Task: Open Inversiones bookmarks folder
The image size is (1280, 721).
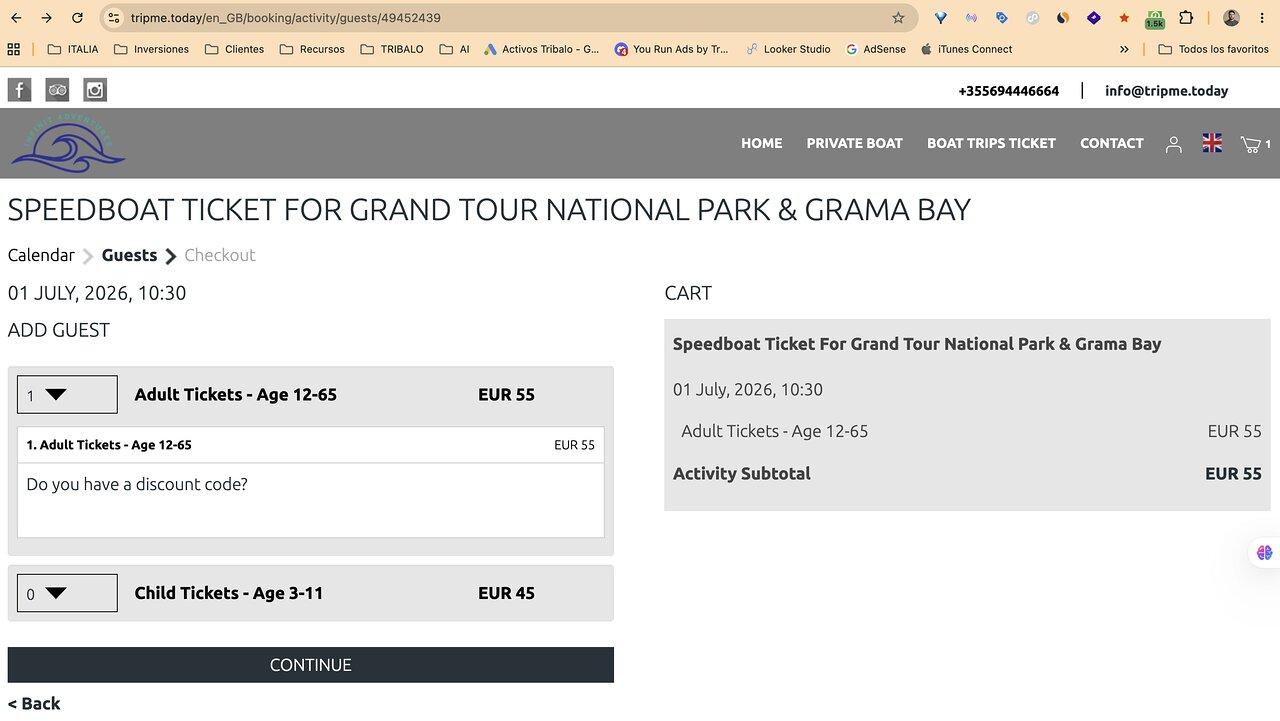Action: [x=151, y=49]
